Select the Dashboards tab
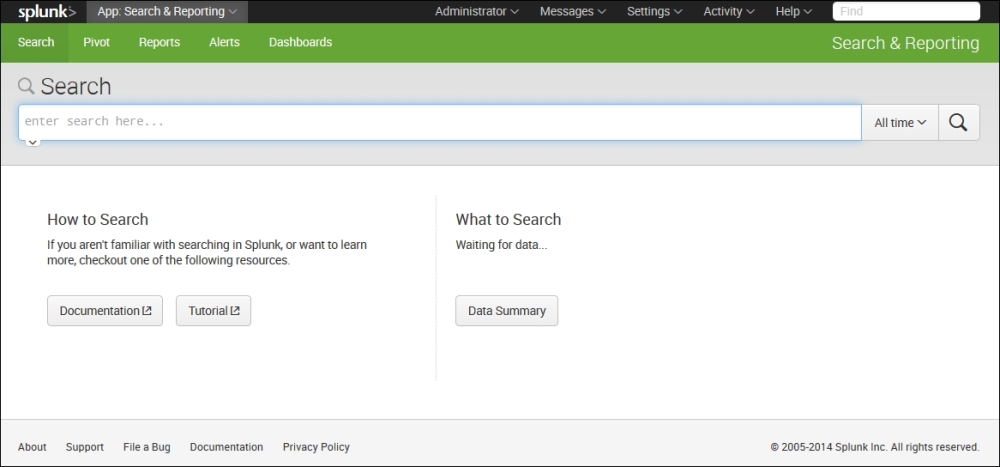The height and width of the screenshot is (467, 1000). click(x=300, y=42)
